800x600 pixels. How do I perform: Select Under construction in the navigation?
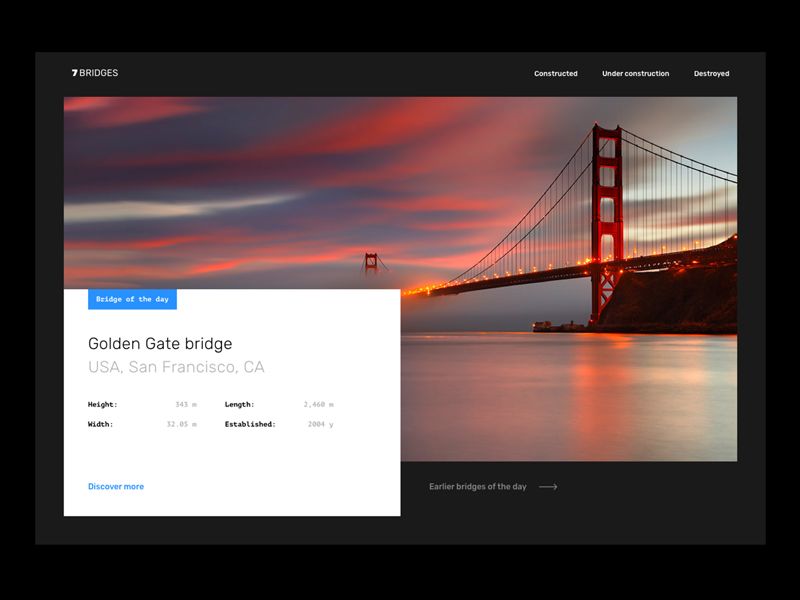click(x=635, y=74)
